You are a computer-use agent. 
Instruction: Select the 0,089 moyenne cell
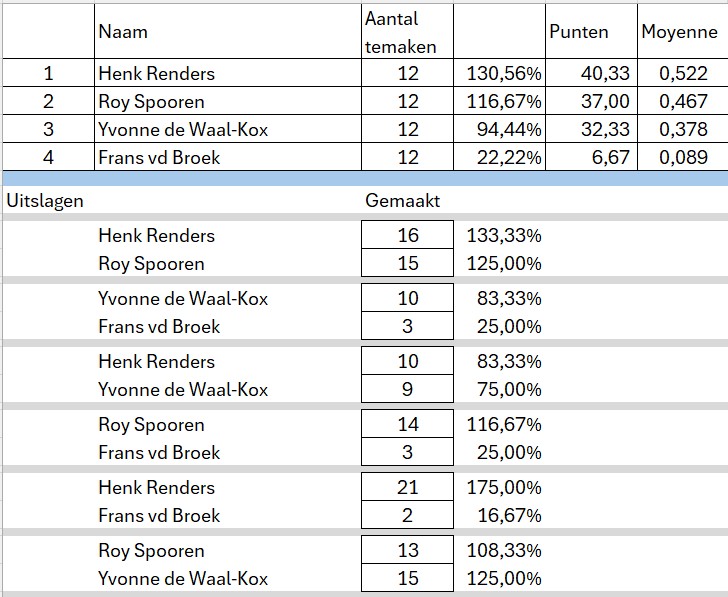click(682, 157)
